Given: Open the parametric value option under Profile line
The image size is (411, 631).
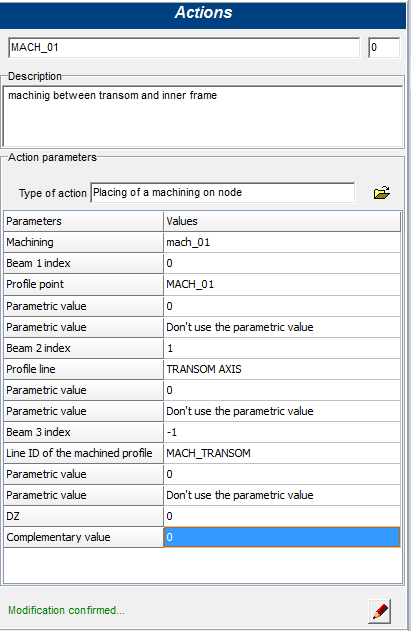Looking at the screenshot, I should point(282,411).
